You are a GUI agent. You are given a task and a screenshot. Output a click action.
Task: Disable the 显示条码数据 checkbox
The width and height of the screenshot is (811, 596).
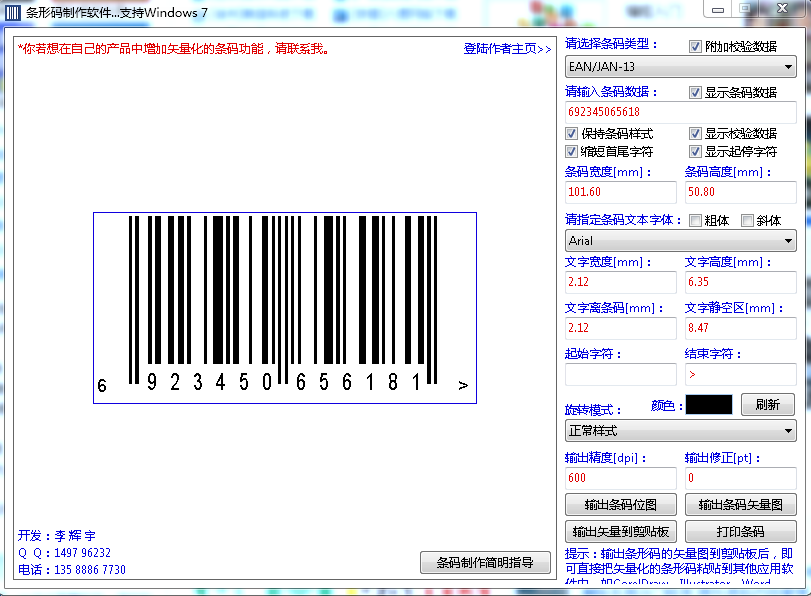(x=696, y=92)
